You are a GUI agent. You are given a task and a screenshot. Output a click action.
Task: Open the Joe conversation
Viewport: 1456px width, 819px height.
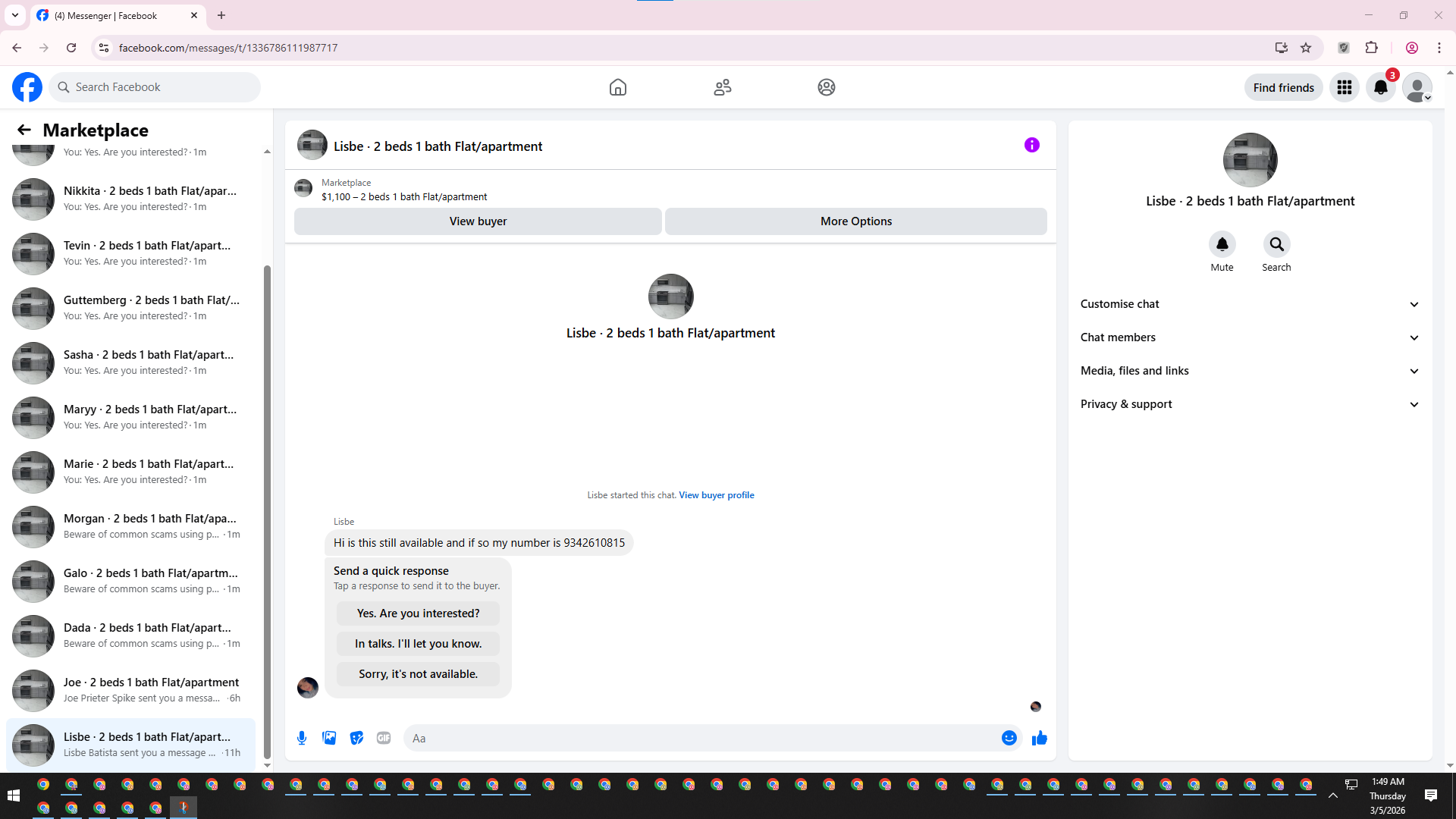(x=130, y=690)
